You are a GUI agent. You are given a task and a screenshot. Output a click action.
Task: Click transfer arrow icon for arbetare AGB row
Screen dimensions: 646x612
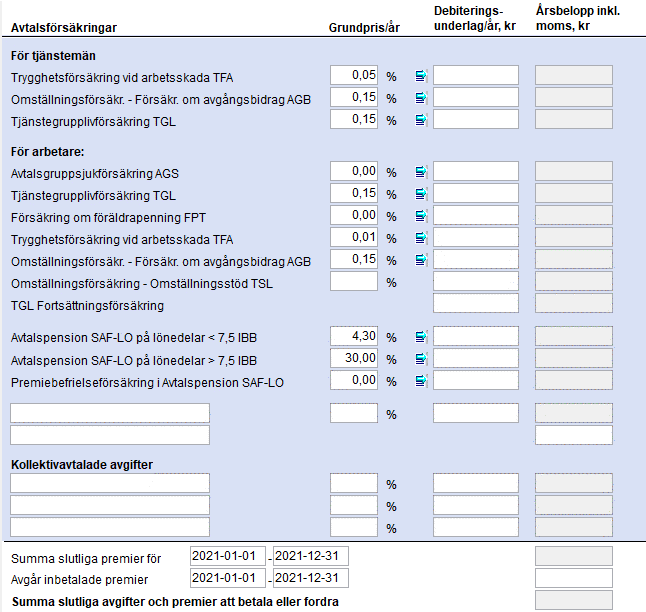[421, 260]
